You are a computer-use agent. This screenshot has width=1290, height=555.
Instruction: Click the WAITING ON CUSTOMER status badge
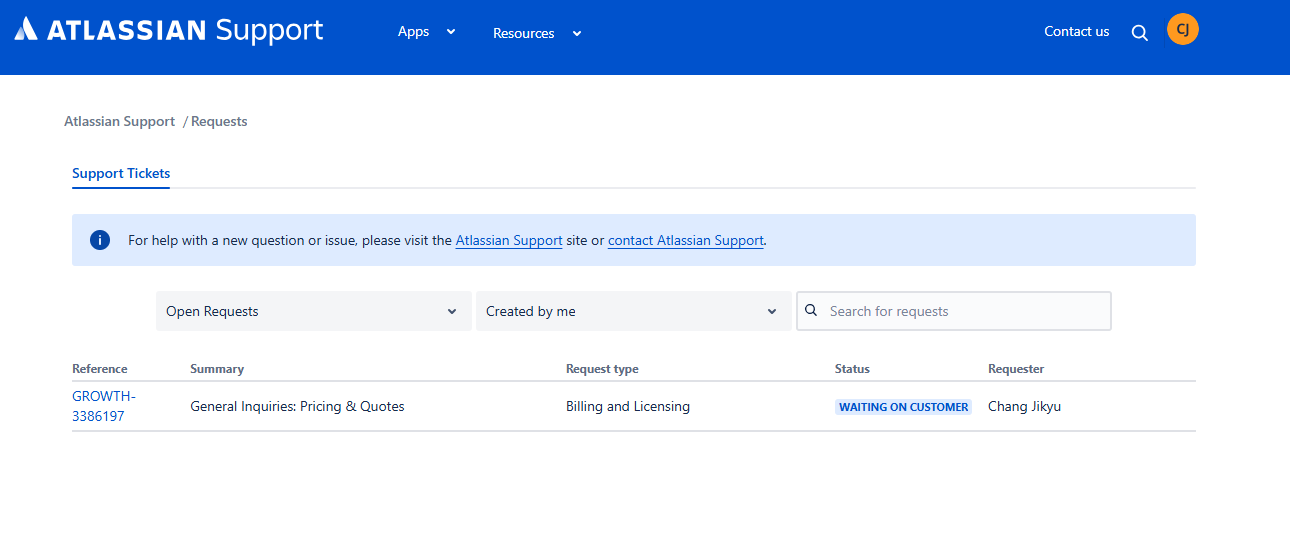click(903, 407)
